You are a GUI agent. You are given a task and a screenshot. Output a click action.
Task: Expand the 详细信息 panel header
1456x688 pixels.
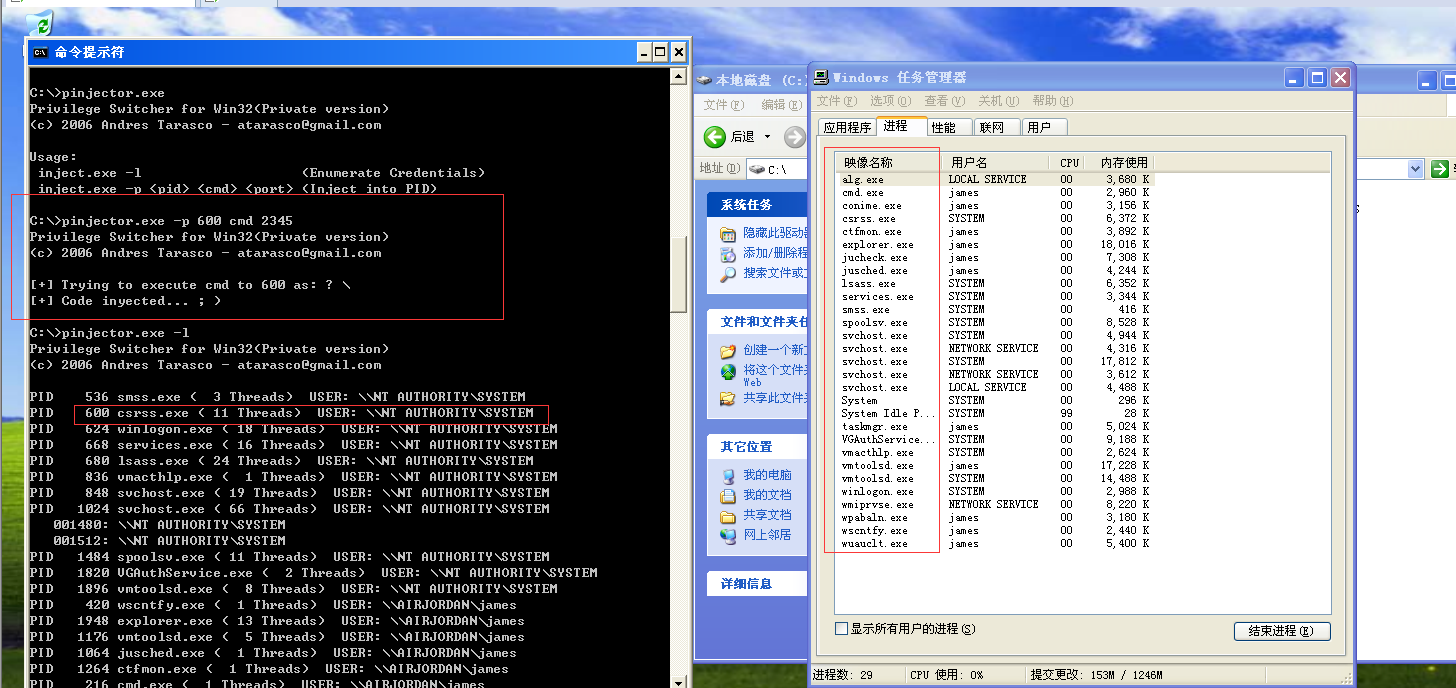(758, 583)
